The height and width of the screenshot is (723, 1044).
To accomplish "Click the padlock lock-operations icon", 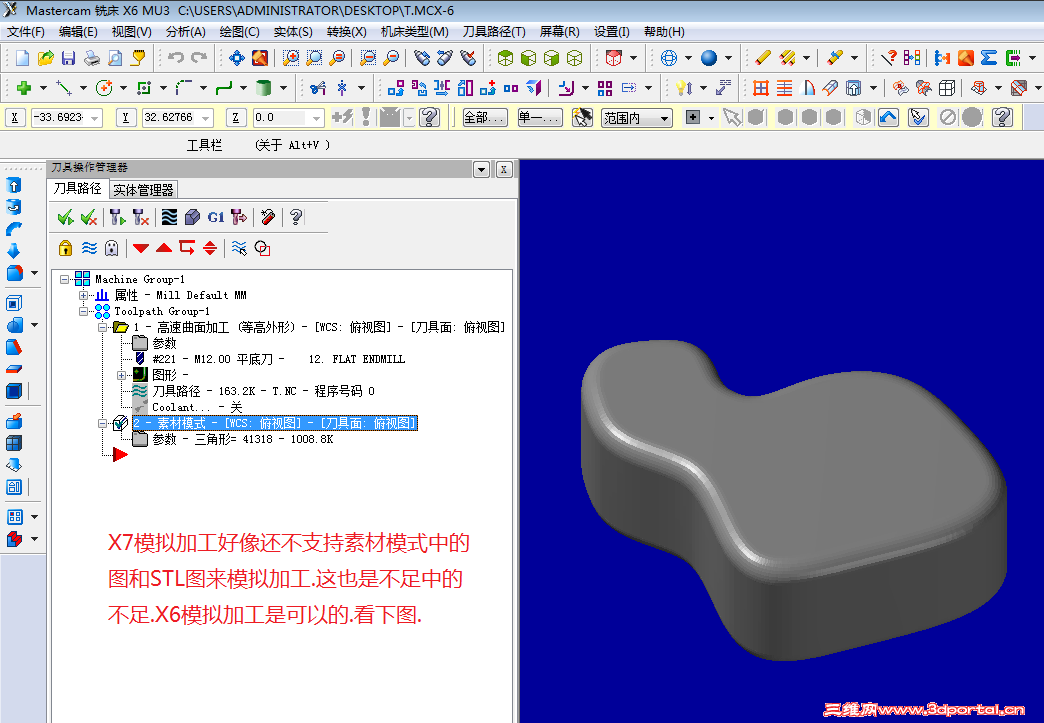I will click(x=65, y=248).
